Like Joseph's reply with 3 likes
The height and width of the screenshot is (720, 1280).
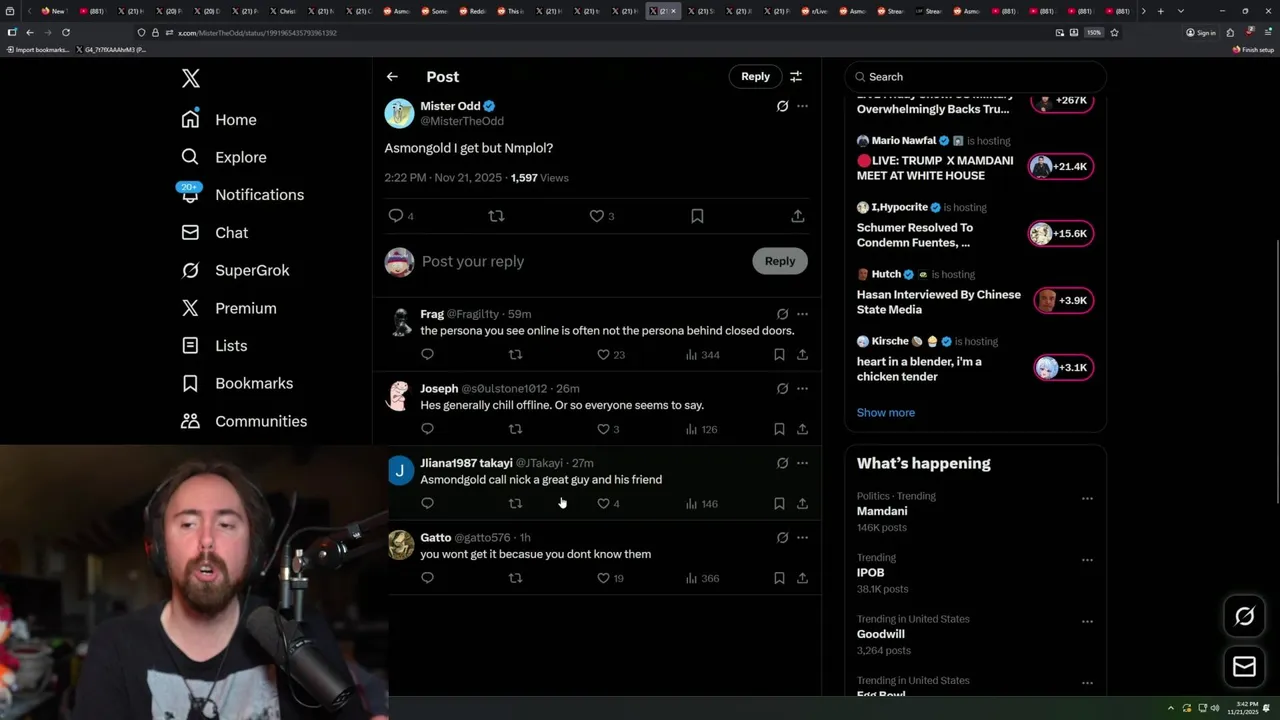(x=603, y=429)
